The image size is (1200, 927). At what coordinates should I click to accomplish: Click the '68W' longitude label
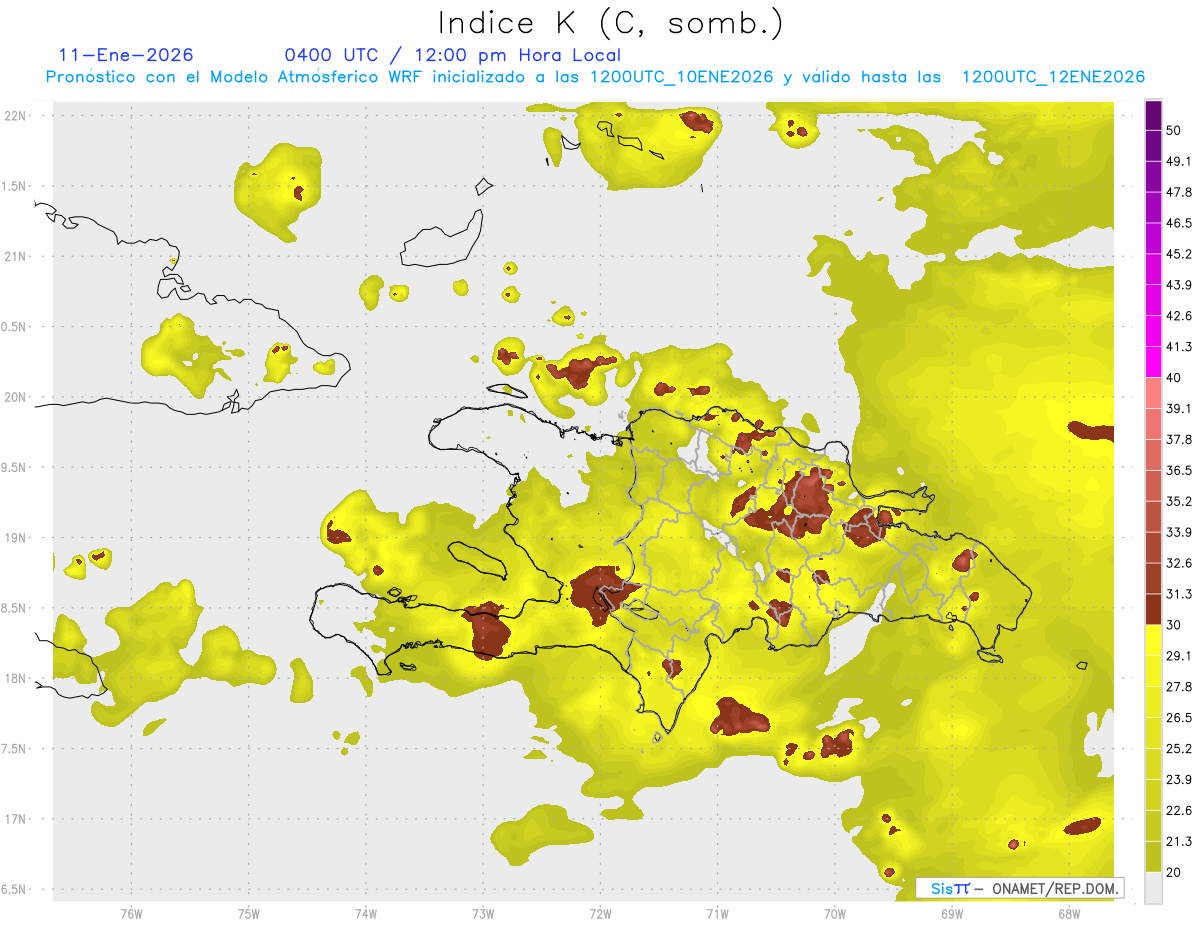(1068, 914)
